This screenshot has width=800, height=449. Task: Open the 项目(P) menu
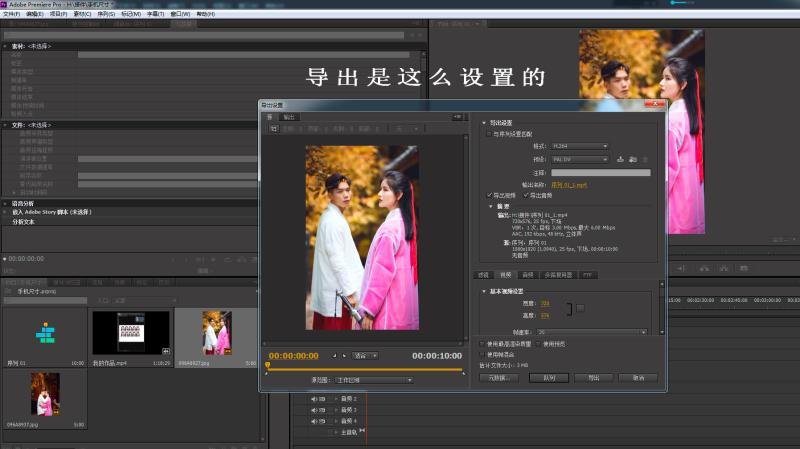click(x=58, y=14)
